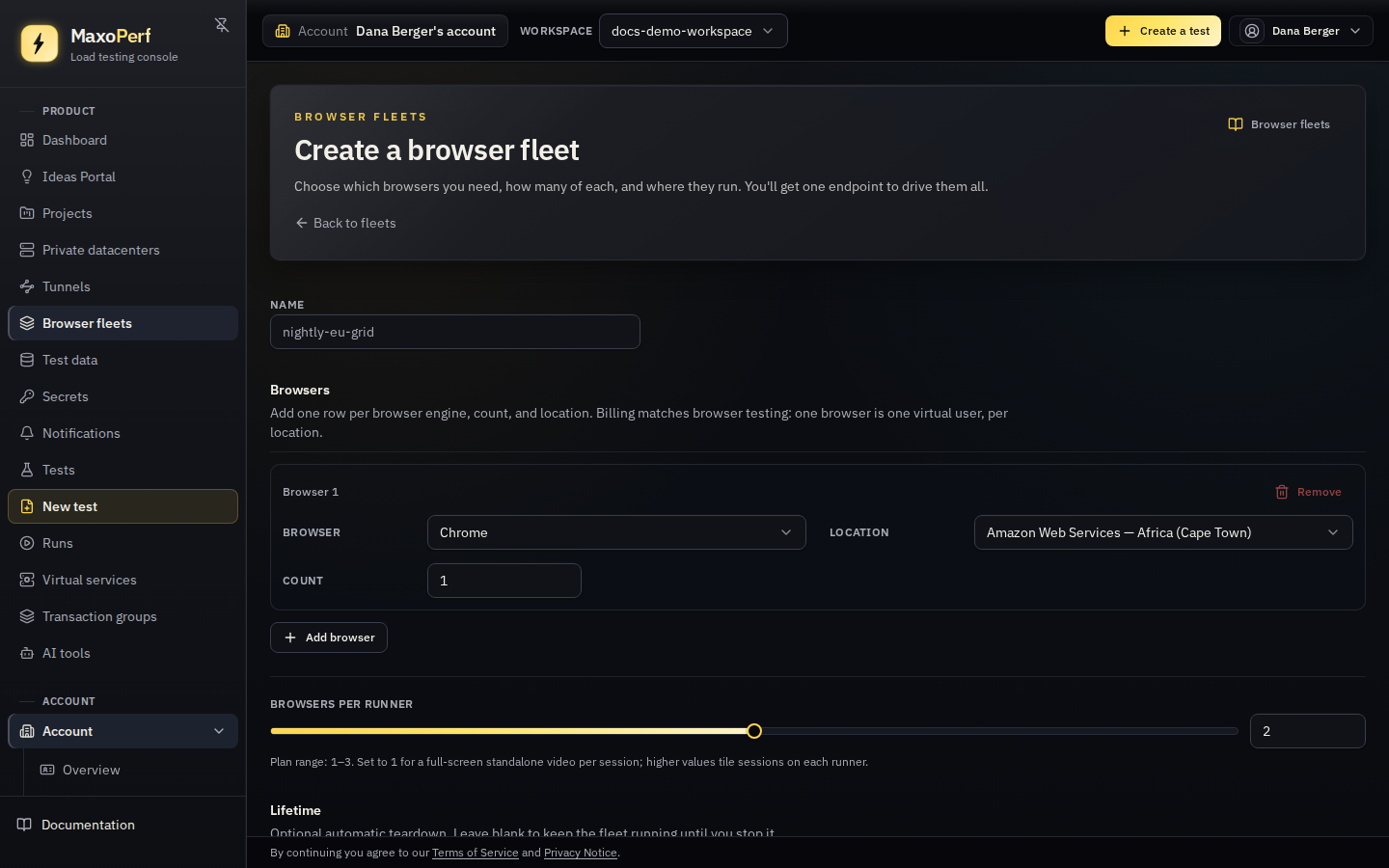1389x868 pixels.
Task: Click the Browser fleets layers icon
Action: [27, 323]
